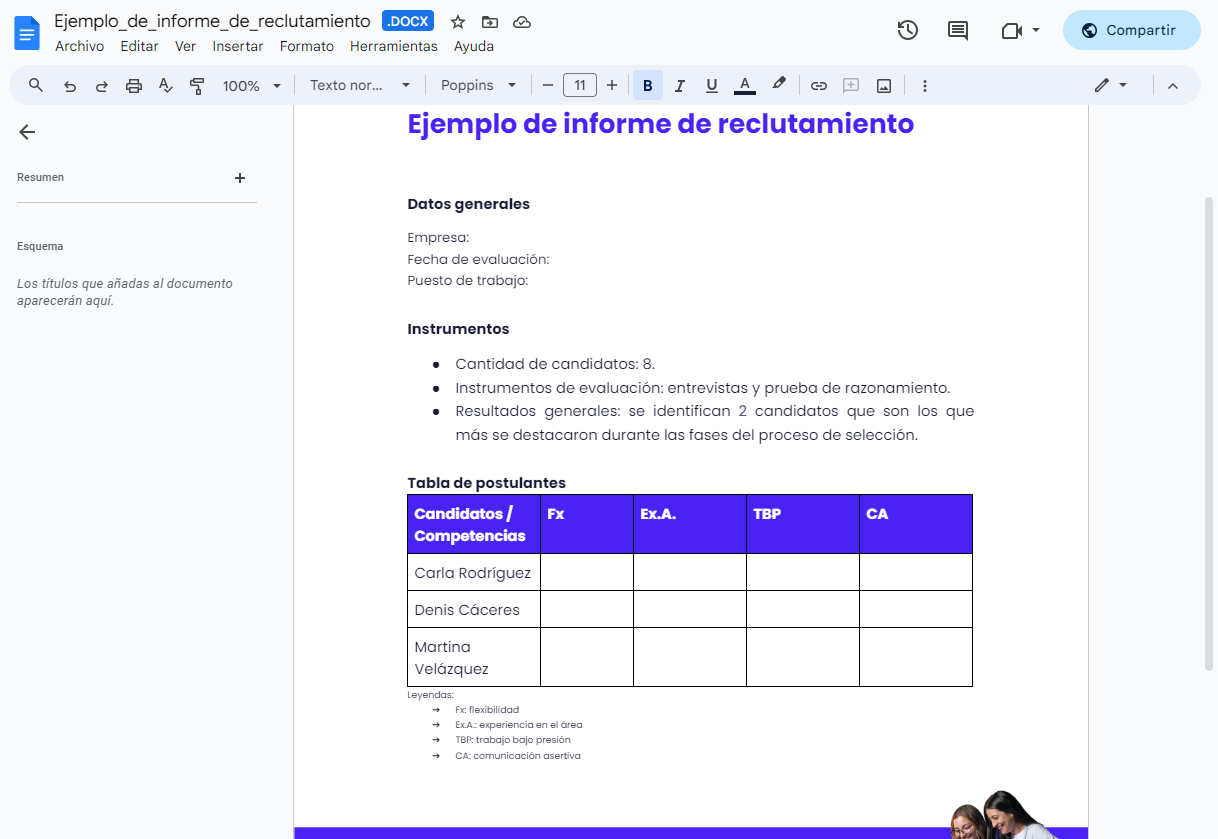Click the Compartir button
Viewport: 1218px width, 839px height.
coord(1131,30)
